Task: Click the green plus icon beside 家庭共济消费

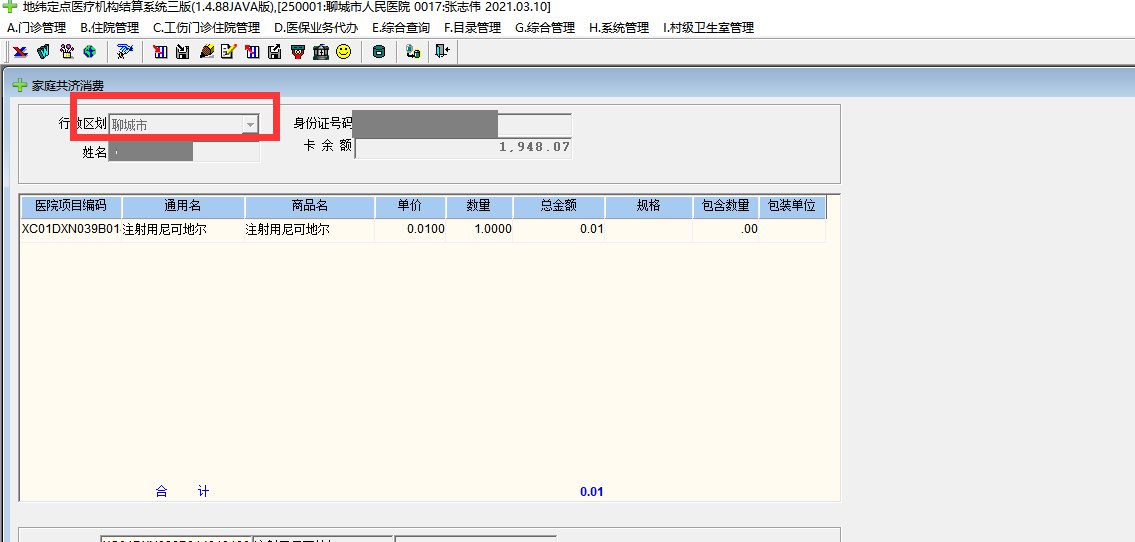Action: 19,86
